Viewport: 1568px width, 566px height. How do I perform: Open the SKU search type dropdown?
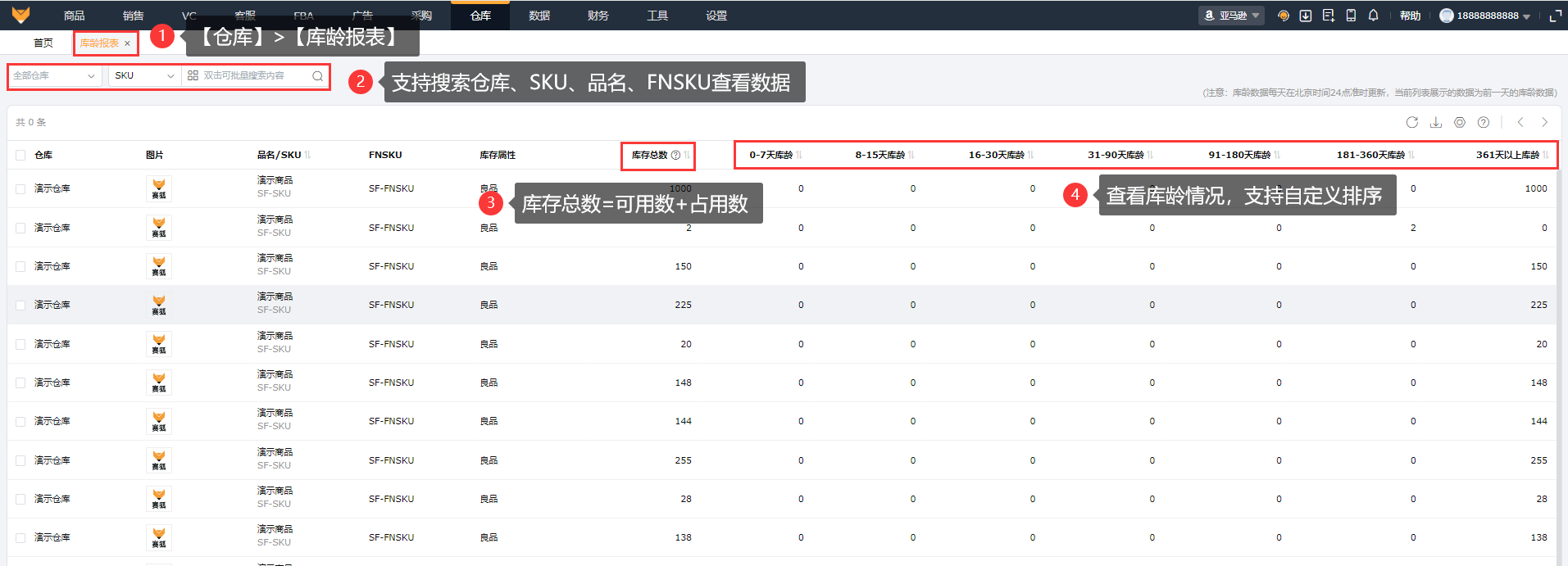tap(145, 75)
